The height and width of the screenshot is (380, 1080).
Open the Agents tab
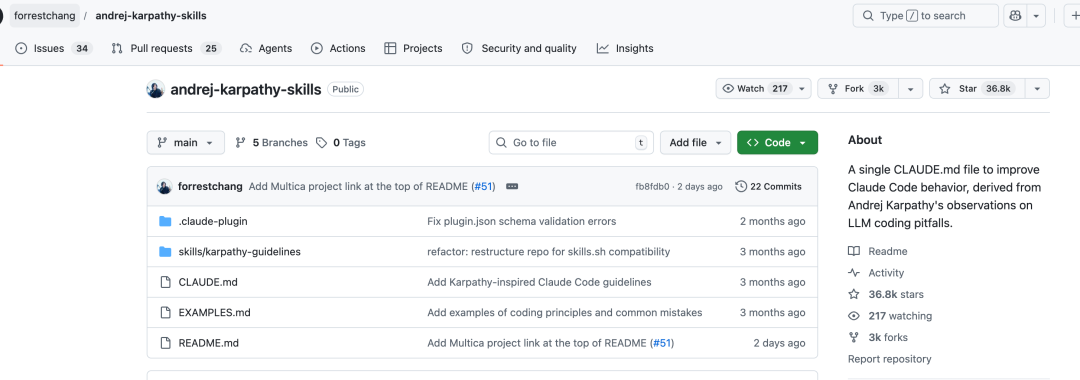click(x=266, y=48)
